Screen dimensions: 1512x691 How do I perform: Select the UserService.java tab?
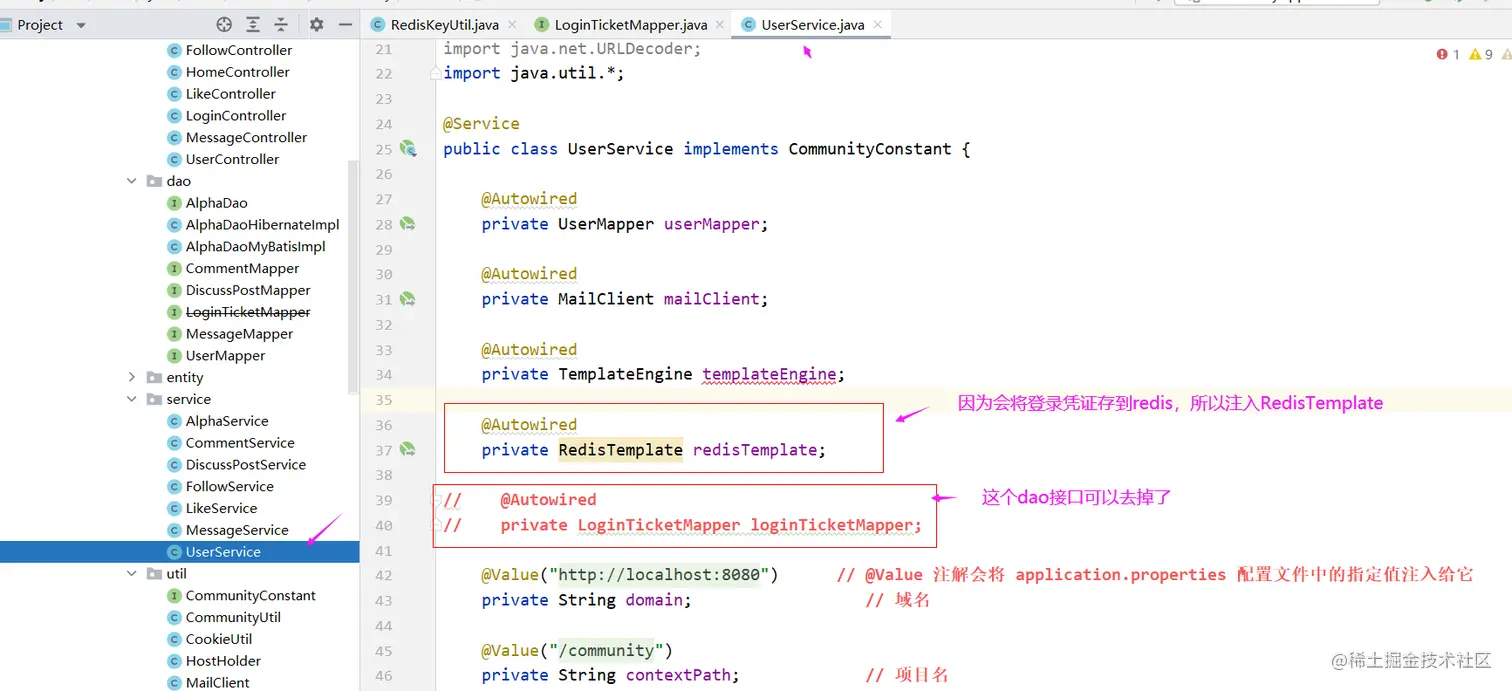pyautogui.click(x=812, y=25)
